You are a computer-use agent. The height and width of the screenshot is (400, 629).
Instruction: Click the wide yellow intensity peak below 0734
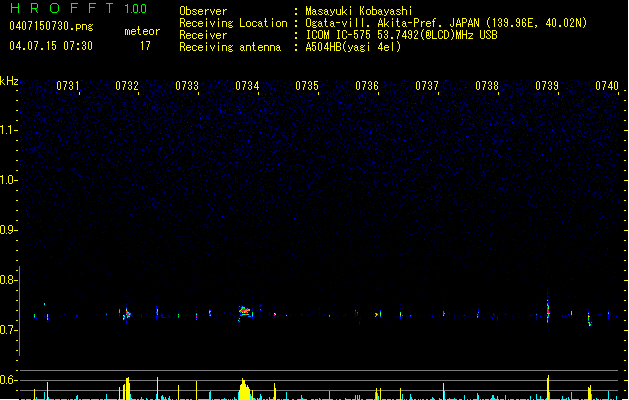point(244,389)
